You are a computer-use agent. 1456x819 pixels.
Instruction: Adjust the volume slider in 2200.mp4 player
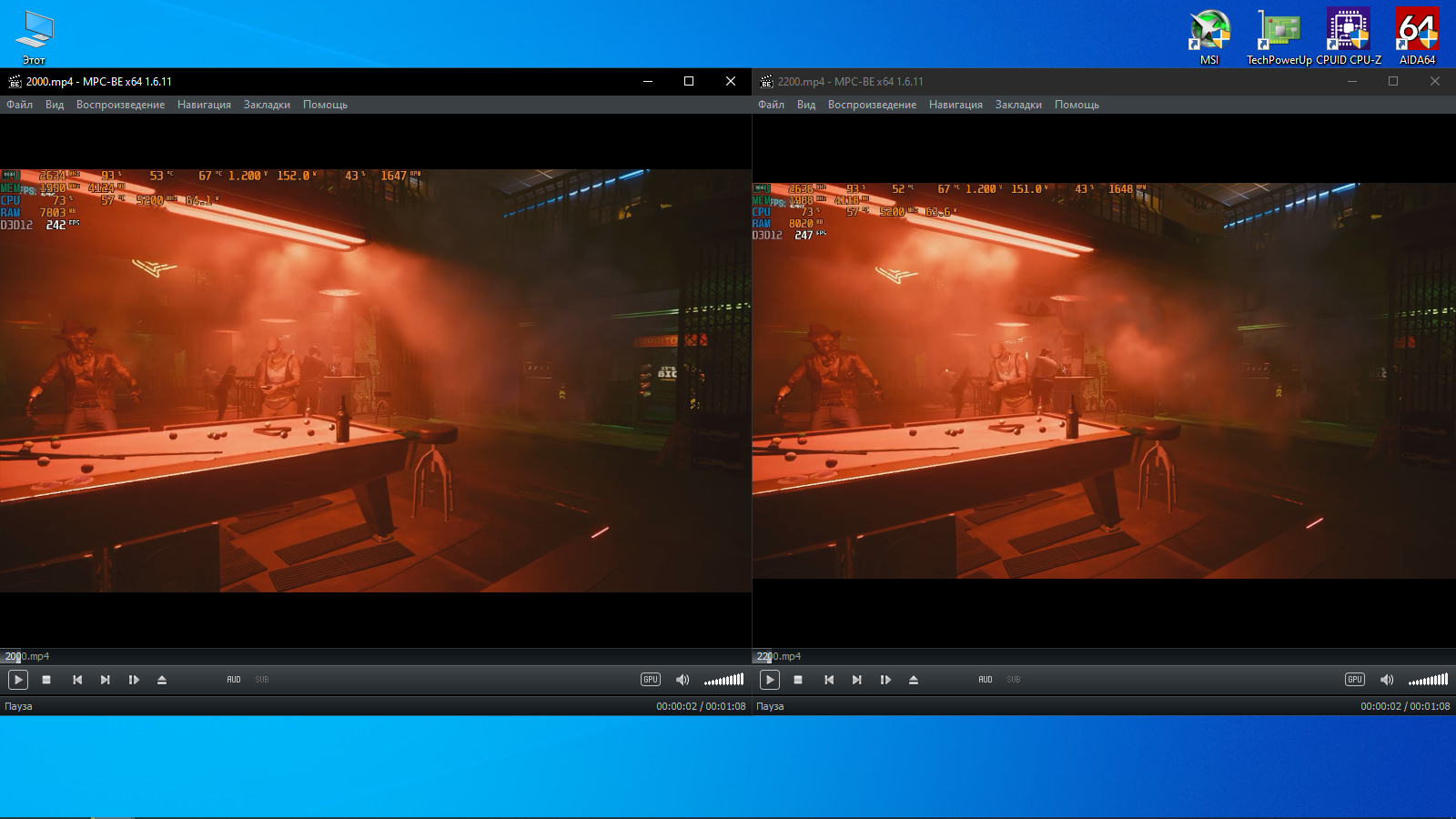click(x=1429, y=680)
